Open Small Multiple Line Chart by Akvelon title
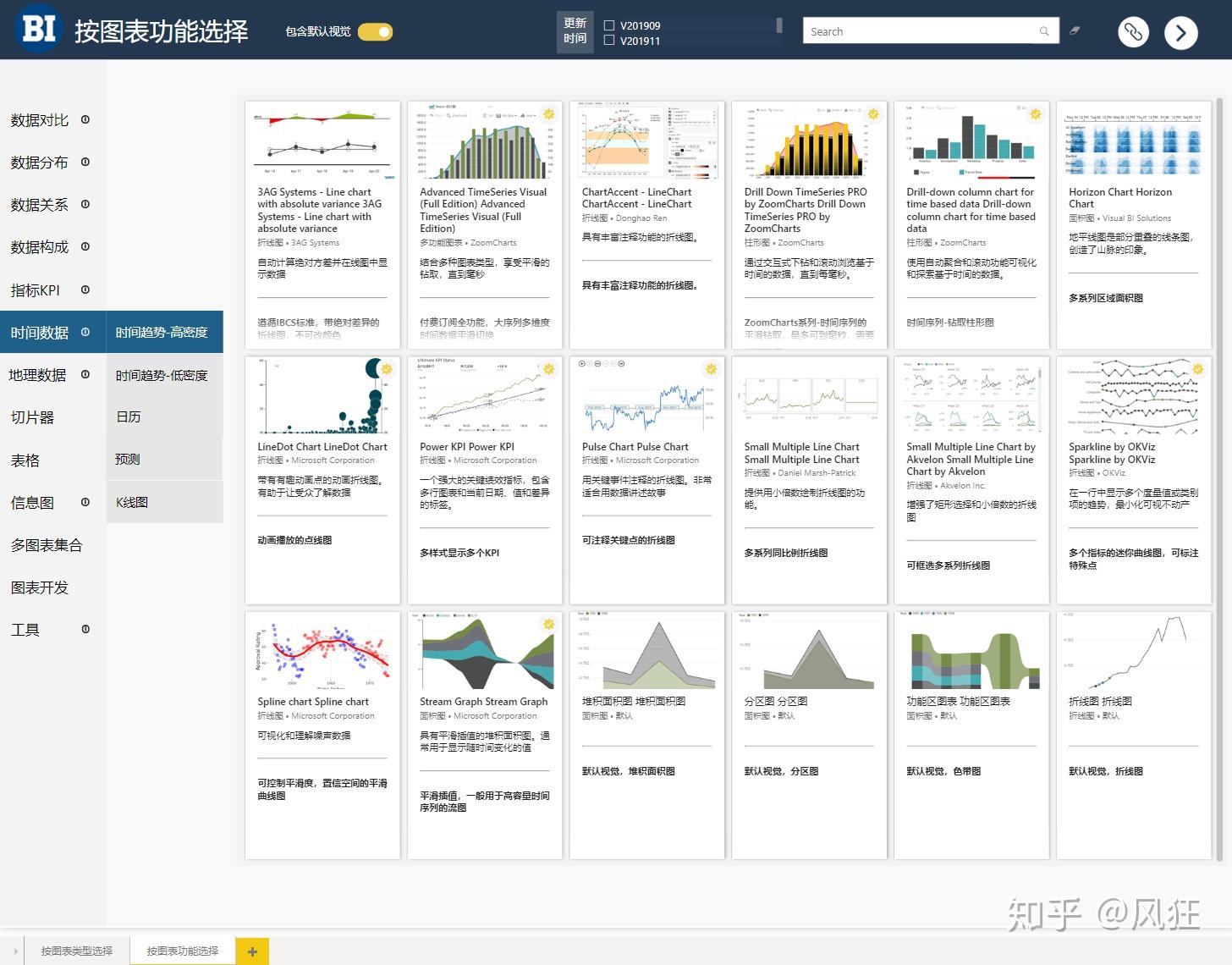Image resolution: width=1232 pixels, height=965 pixels. coord(971,459)
